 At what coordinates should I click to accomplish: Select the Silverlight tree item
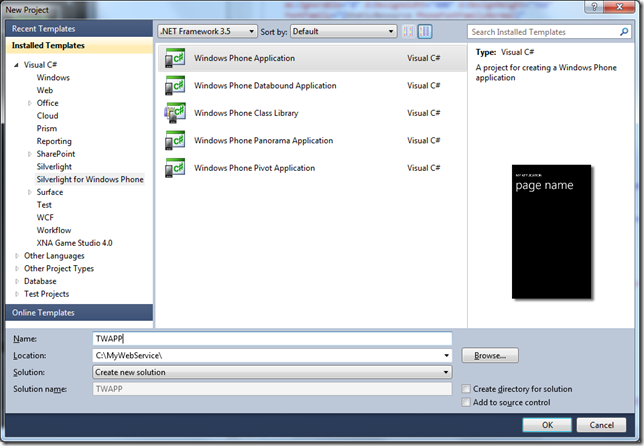[x=54, y=167]
